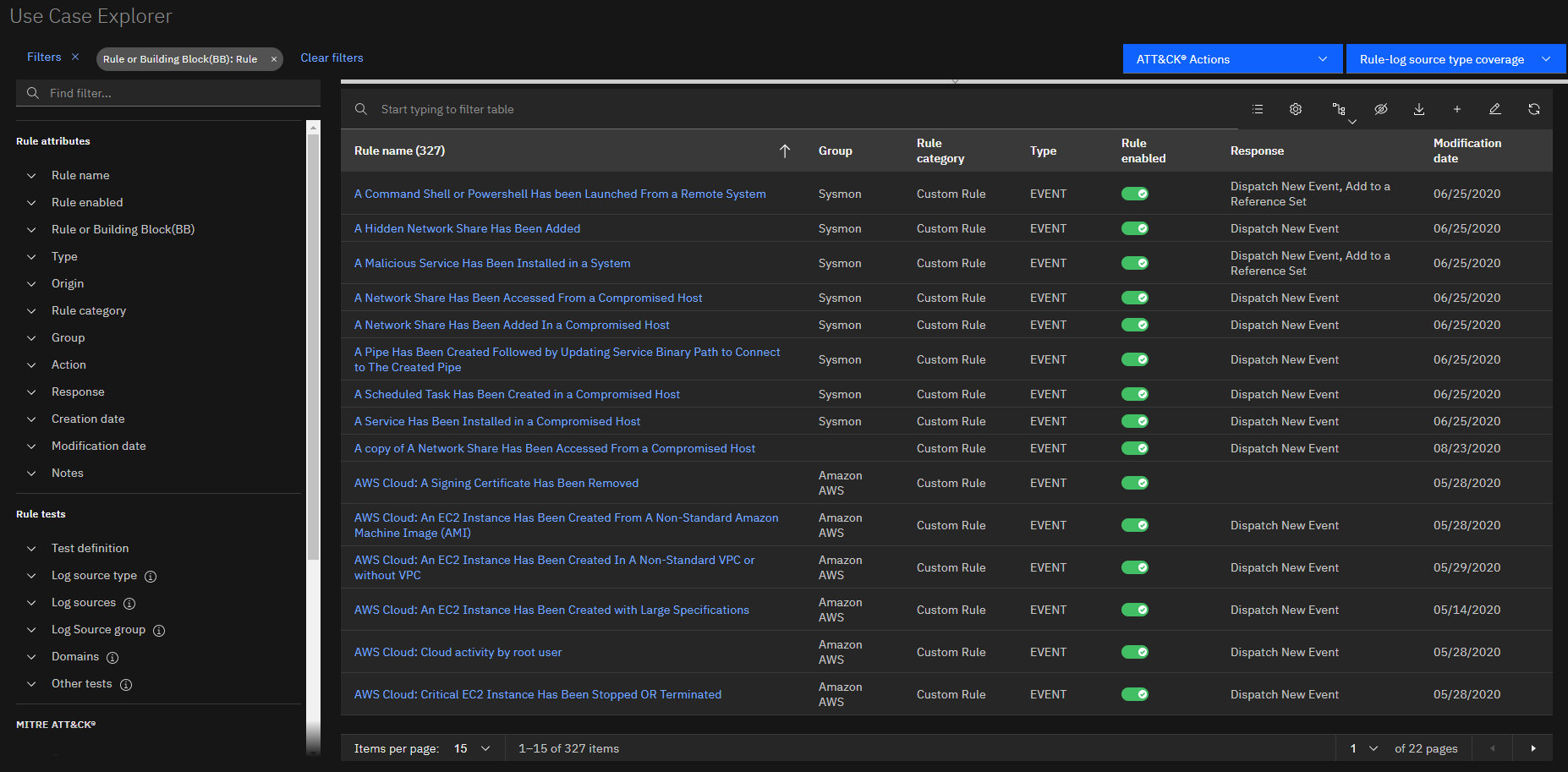Open Rule-log source type coverage menu
Screen dimensions: 1568x772
click(x=1455, y=59)
